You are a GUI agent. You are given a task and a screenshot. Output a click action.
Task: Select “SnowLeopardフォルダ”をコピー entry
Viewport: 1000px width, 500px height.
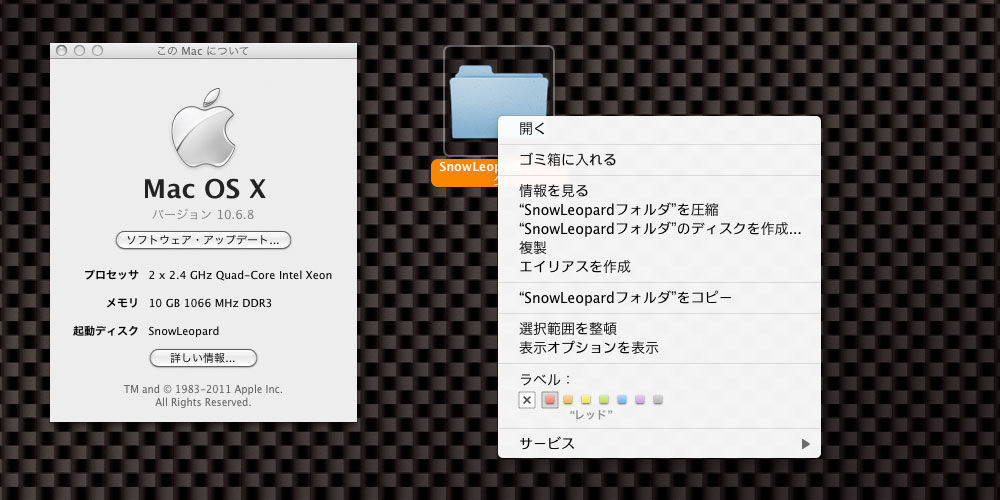pos(659,298)
